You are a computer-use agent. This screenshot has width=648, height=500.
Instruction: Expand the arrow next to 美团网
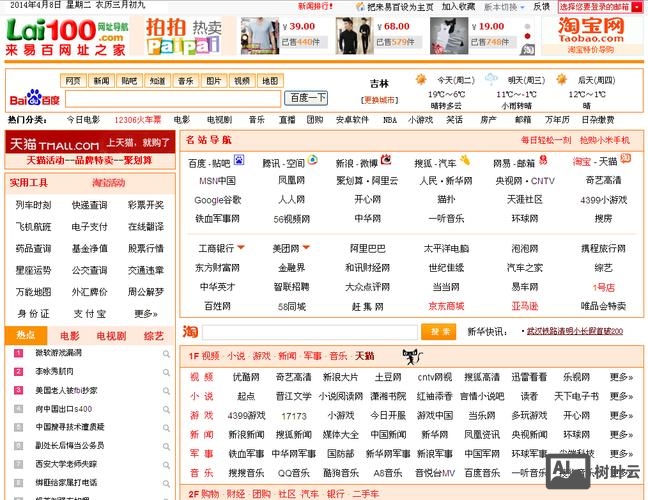306,248
